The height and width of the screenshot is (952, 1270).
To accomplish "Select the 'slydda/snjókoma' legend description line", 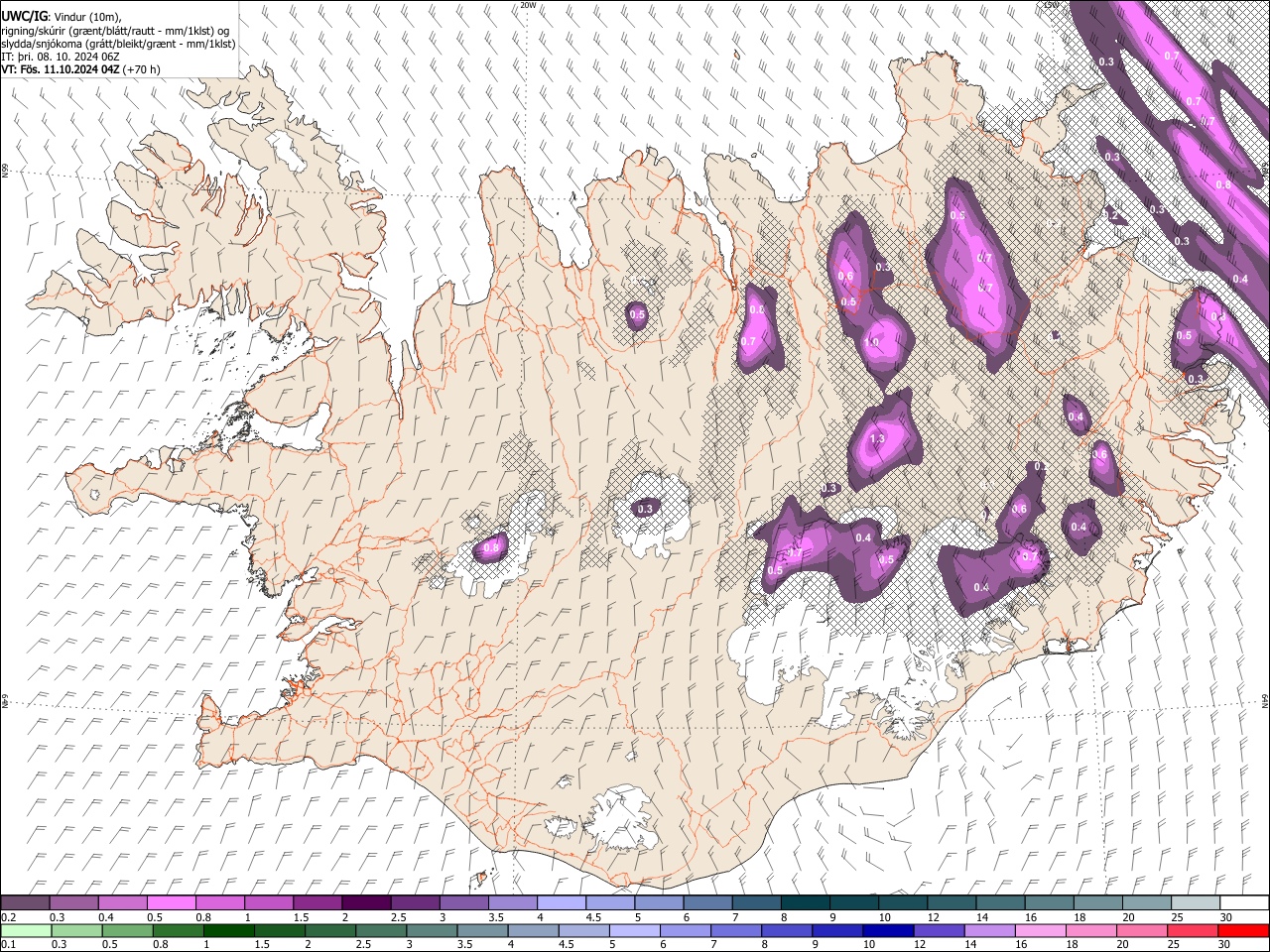I will click(x=119, y=44).
